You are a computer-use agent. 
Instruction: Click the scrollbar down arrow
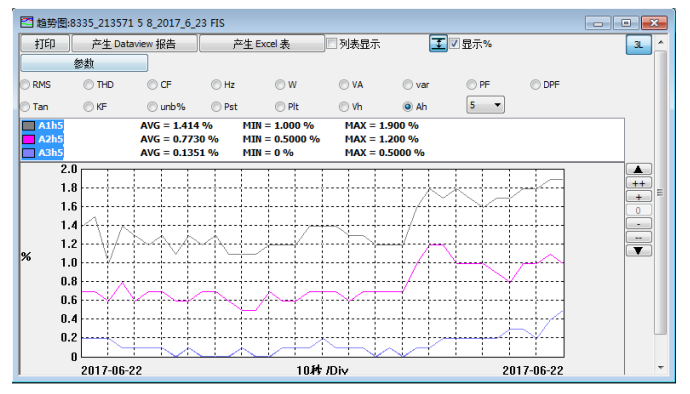(661, 367)
